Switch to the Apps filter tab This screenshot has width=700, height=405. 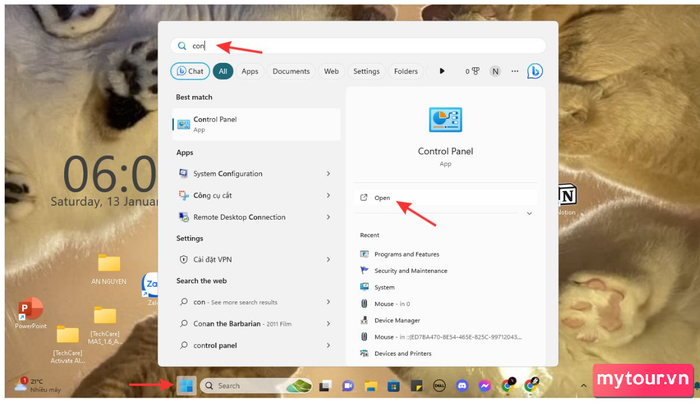(x=250, y=71)
